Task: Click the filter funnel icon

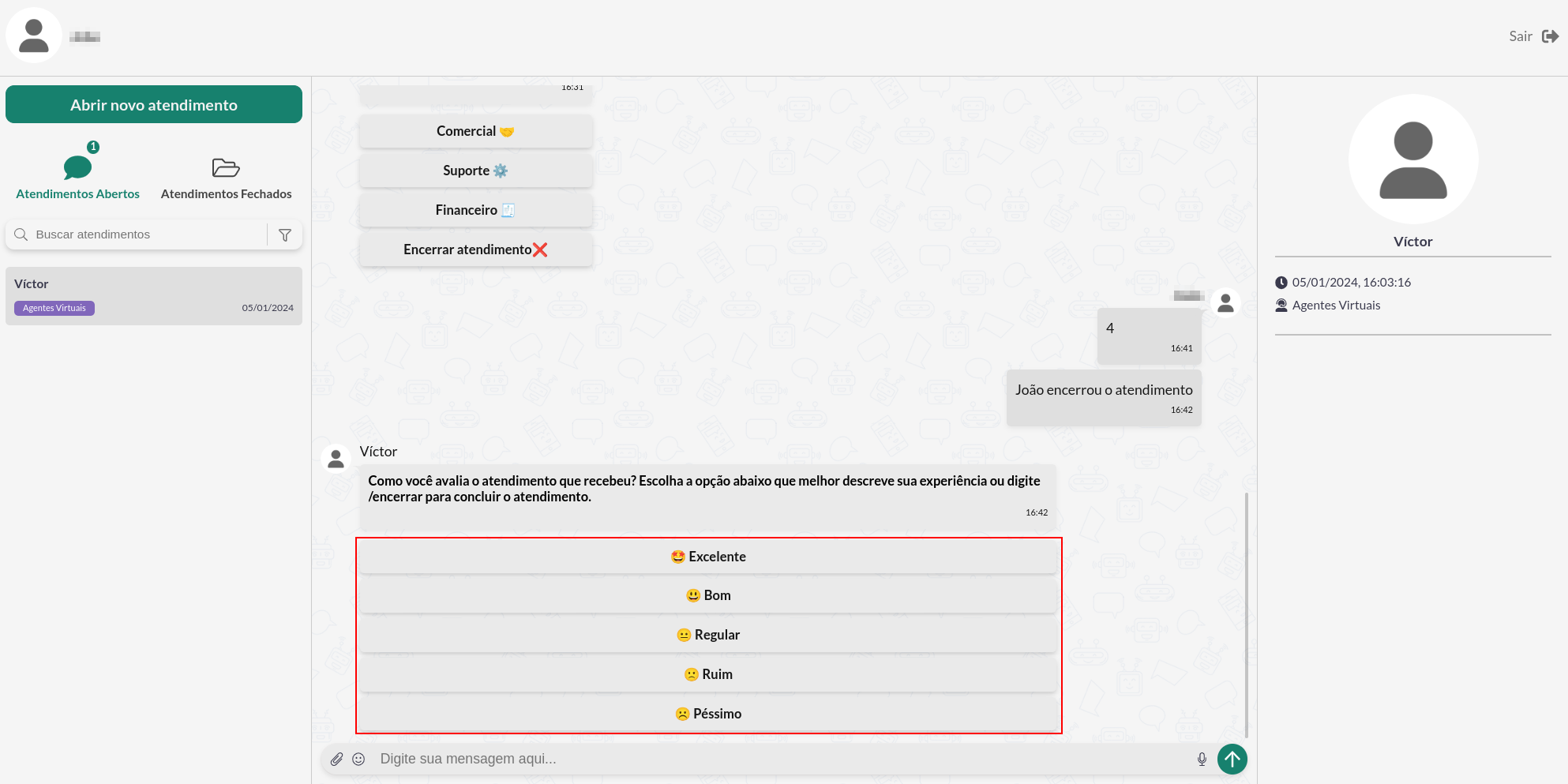Action: coord(285,234)
